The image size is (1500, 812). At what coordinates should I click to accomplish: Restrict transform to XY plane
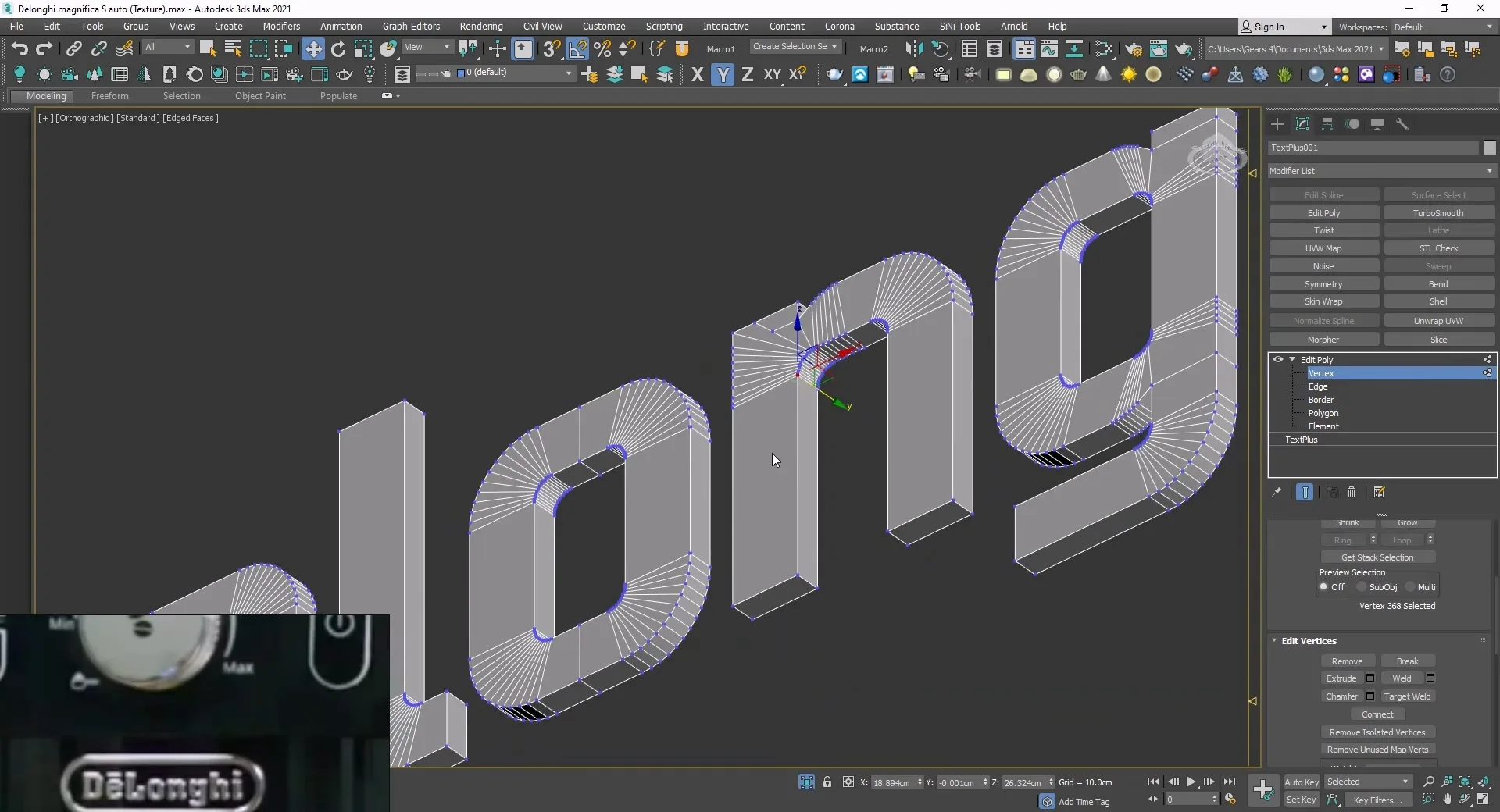coord(772,74)
